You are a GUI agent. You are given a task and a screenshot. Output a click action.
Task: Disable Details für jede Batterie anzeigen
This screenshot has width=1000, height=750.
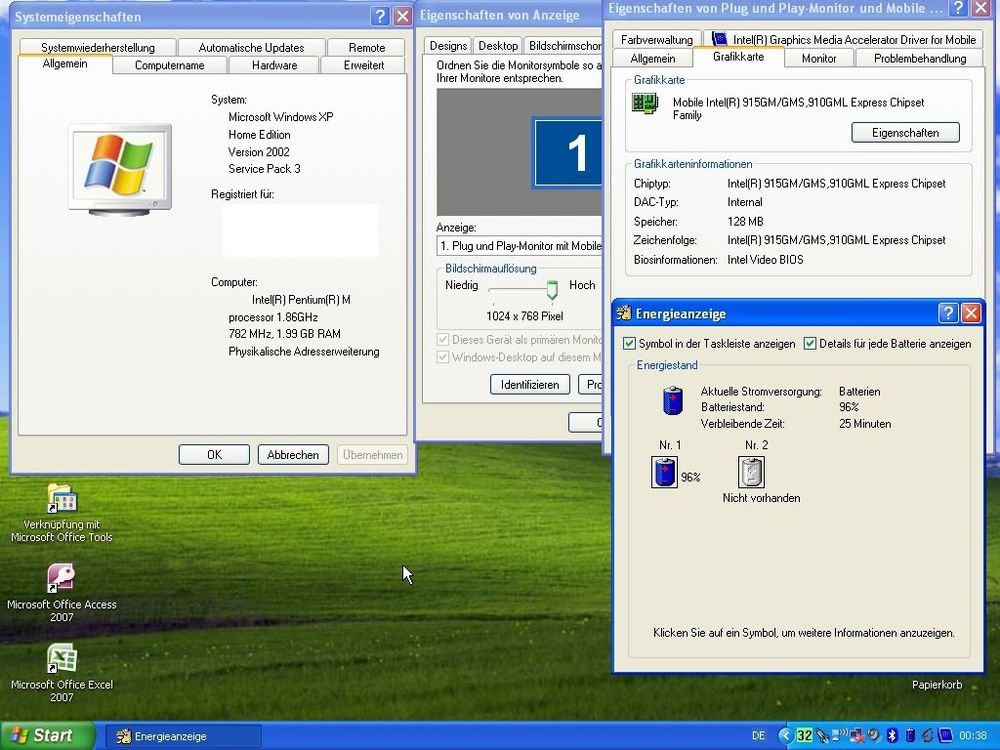tap(809, 343)
